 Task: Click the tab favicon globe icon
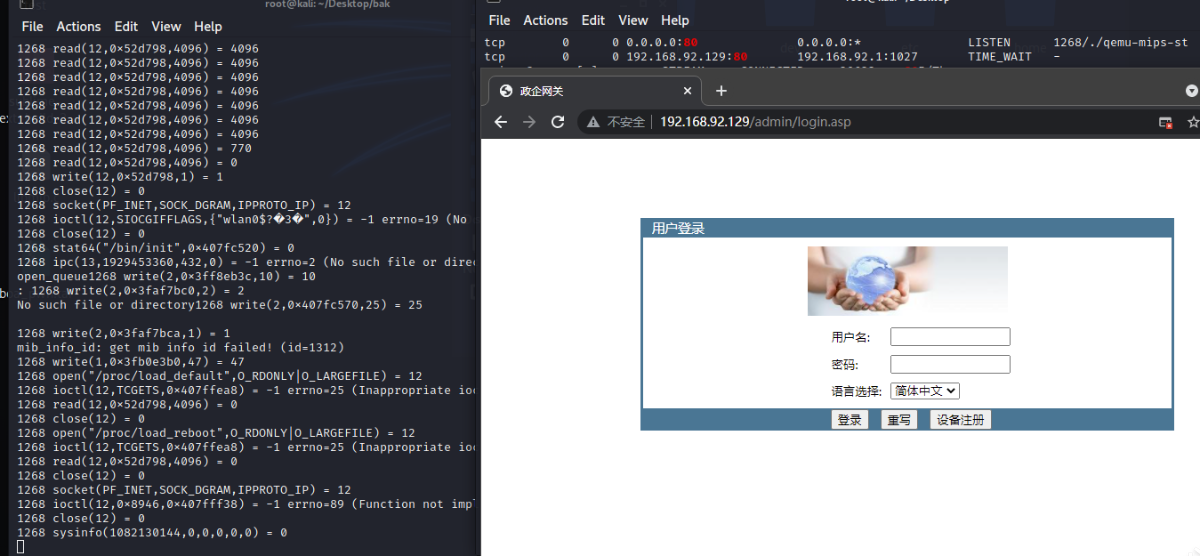pos(505,91)
